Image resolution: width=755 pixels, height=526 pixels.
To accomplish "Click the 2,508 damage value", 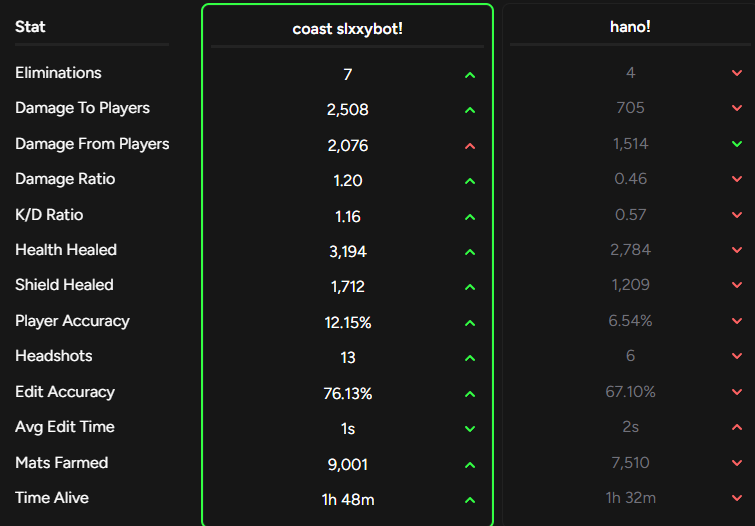I will (x=348, y=110).
